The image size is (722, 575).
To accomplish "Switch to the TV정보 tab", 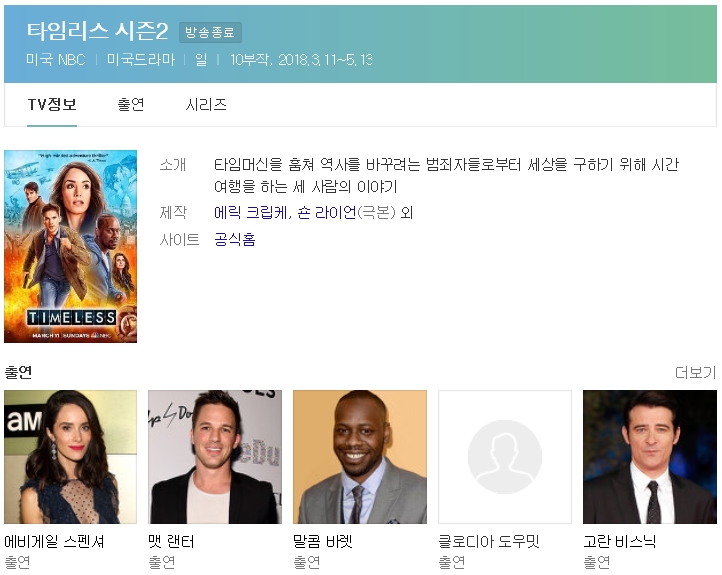I will pos(52,105).
